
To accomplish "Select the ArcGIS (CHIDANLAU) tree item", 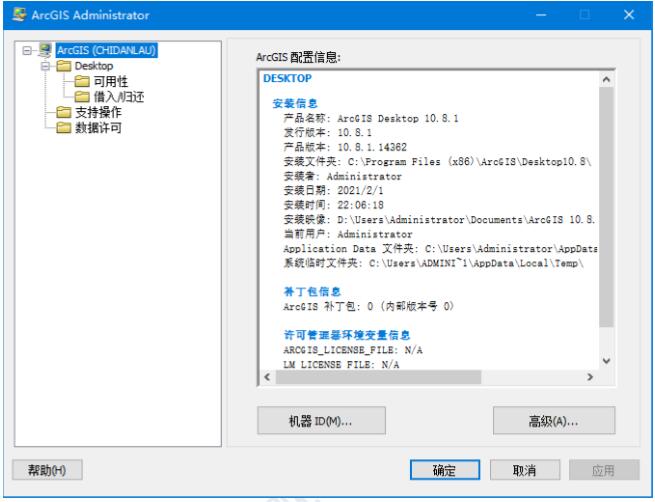I will tap(107, 50).
